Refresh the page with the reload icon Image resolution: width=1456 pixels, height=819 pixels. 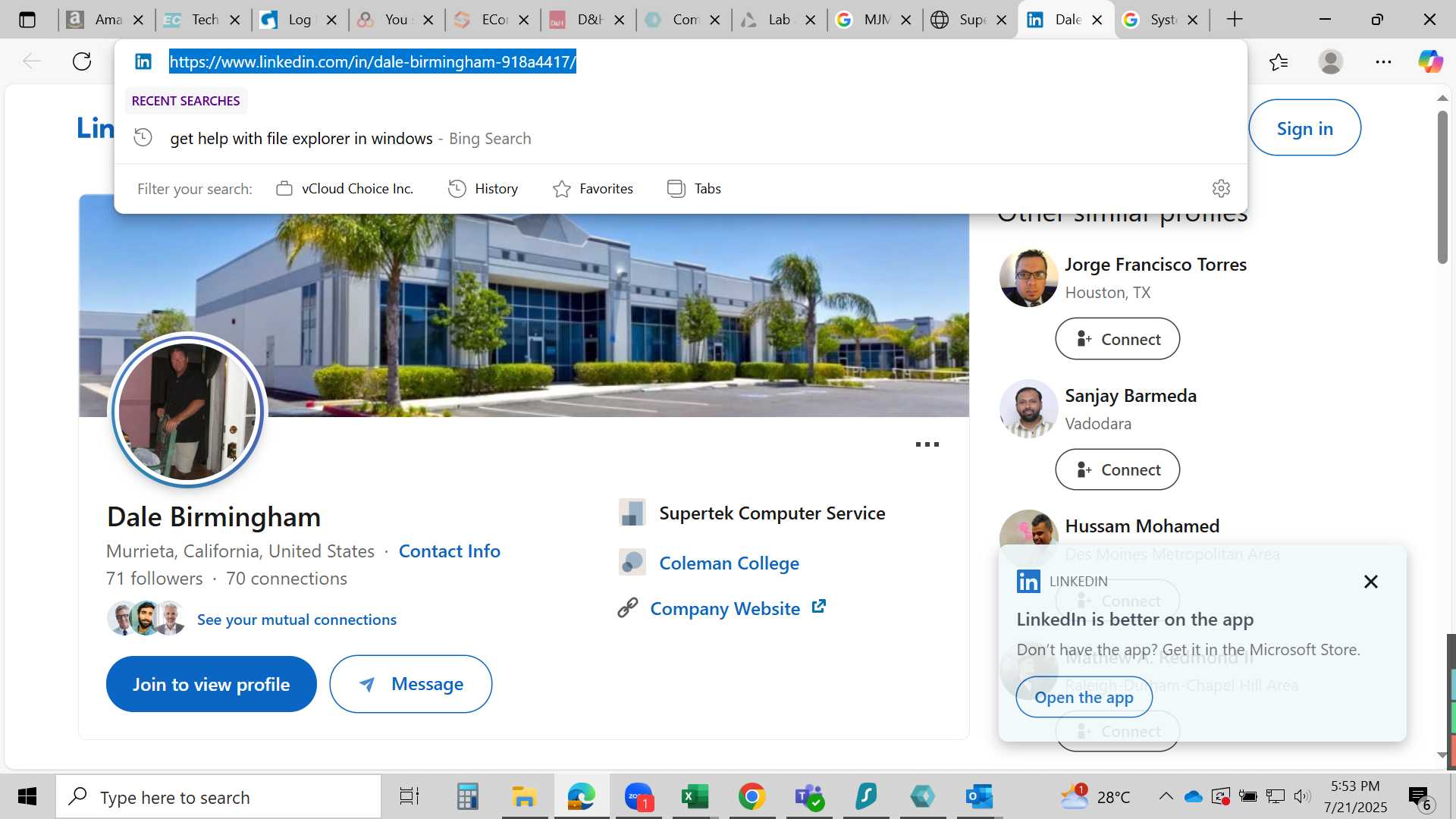[x=82, y=61]
